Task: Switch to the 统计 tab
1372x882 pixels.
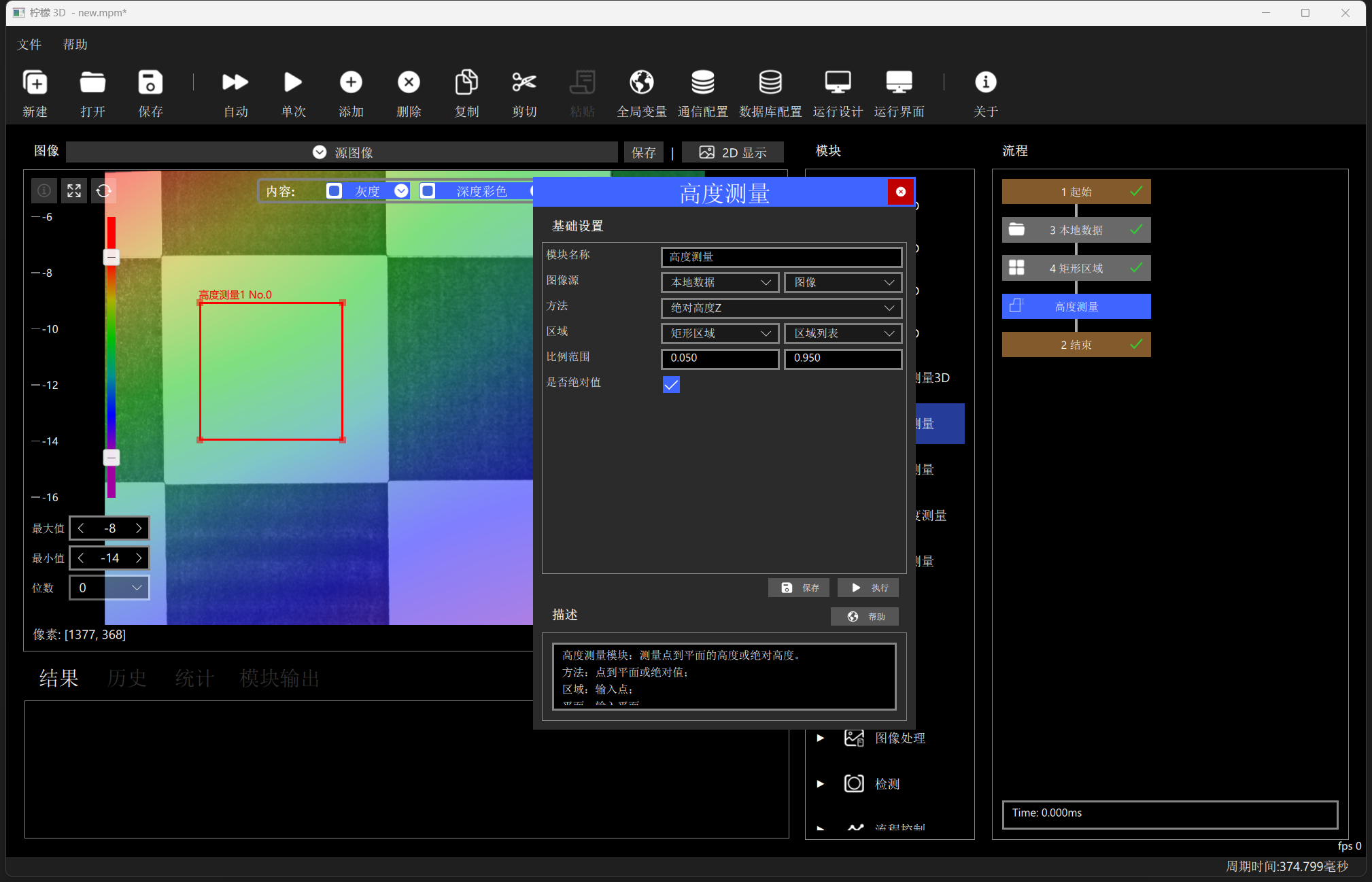Action: click(194, 678)
